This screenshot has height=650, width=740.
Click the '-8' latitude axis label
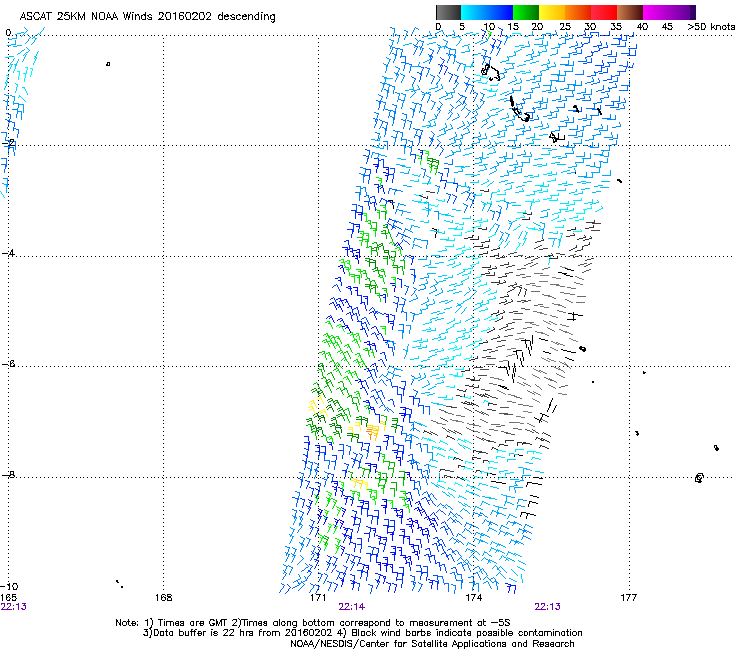click(8, 474)
